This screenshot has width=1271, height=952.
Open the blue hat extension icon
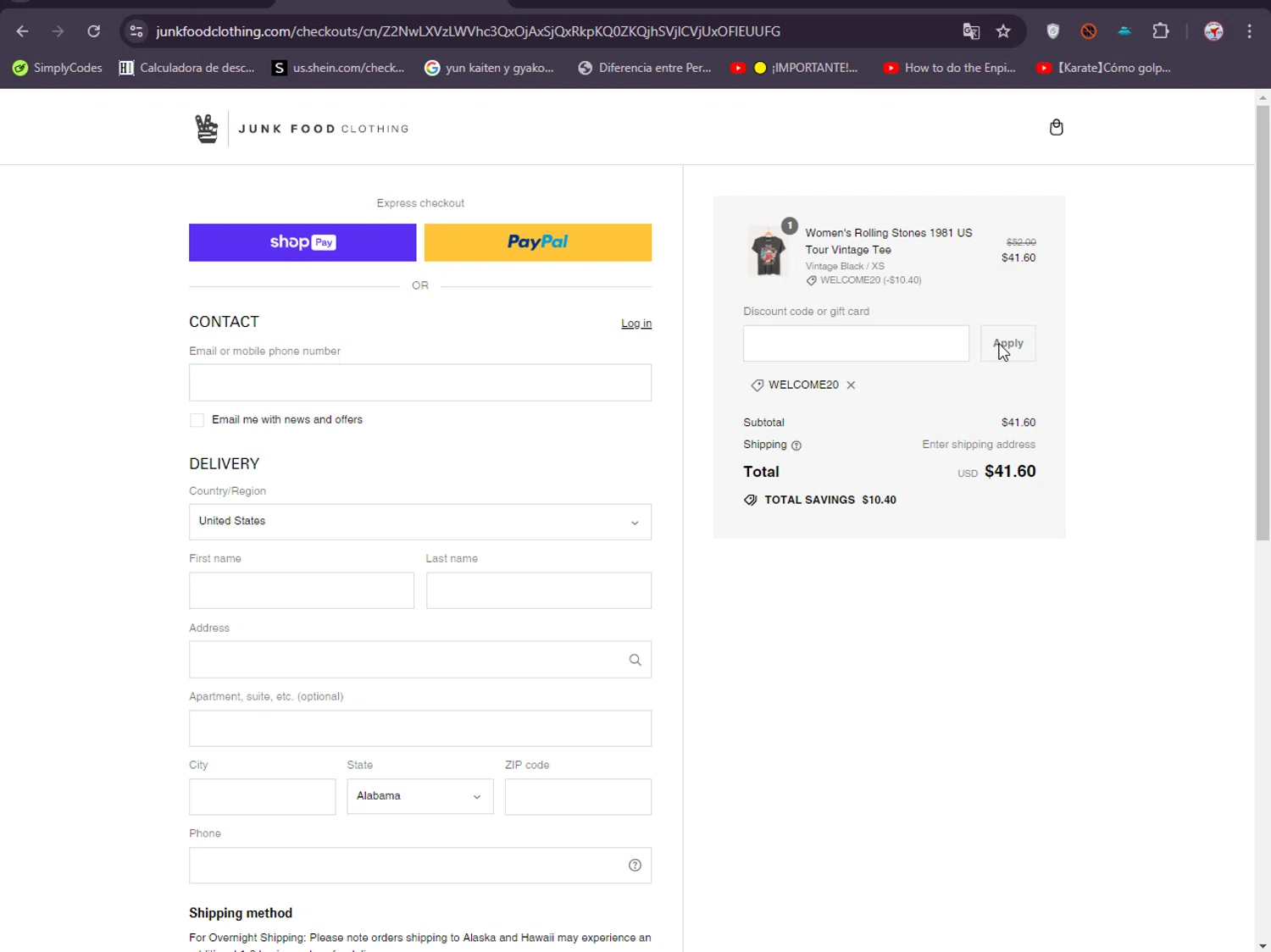click(1124, 31)
